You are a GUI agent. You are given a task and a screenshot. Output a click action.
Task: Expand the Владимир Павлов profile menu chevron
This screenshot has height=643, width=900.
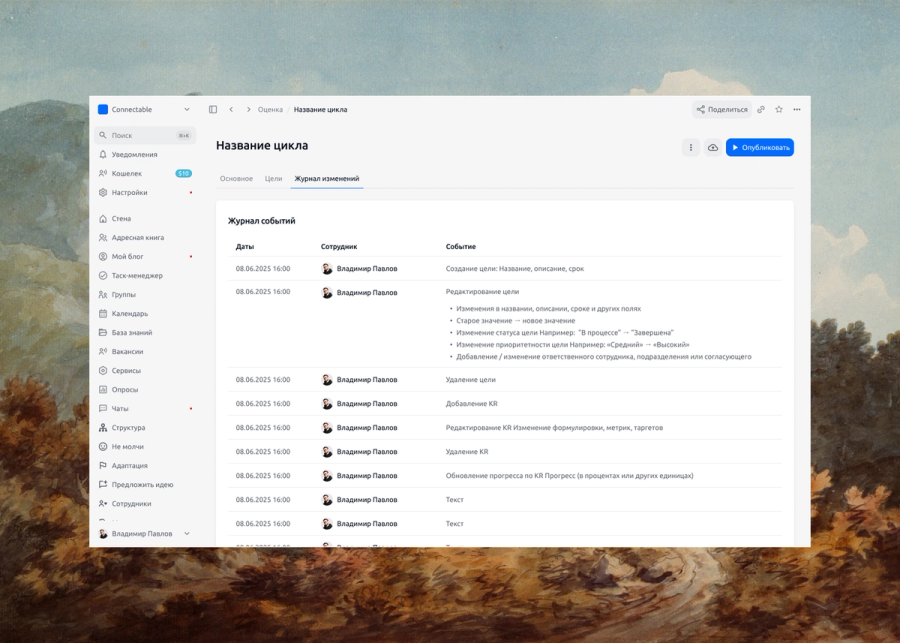(187, 533)
